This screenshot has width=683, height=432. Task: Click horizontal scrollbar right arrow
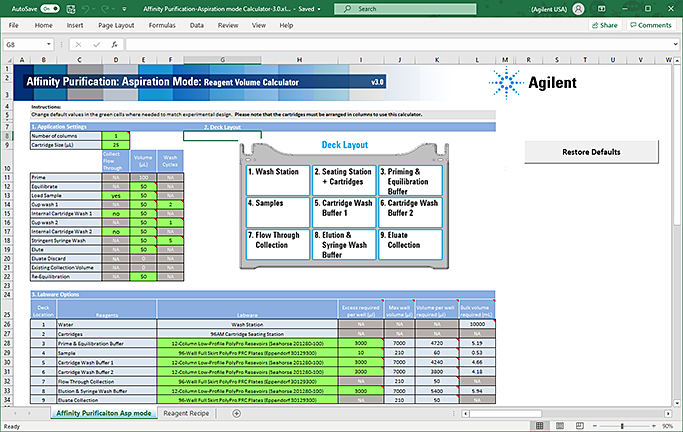tap(668, 413)
